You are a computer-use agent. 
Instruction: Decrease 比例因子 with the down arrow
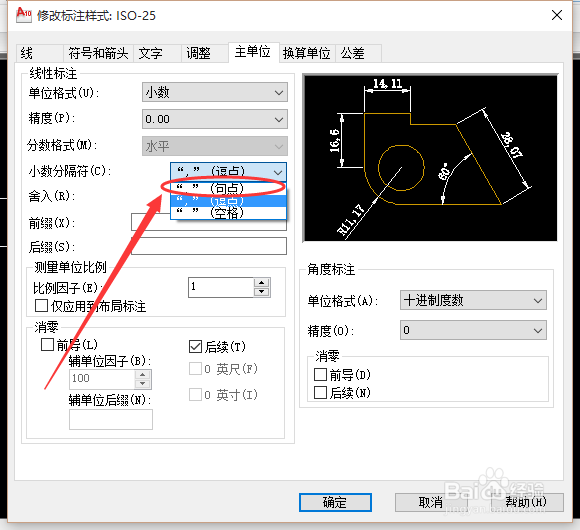tap(262, 292)
